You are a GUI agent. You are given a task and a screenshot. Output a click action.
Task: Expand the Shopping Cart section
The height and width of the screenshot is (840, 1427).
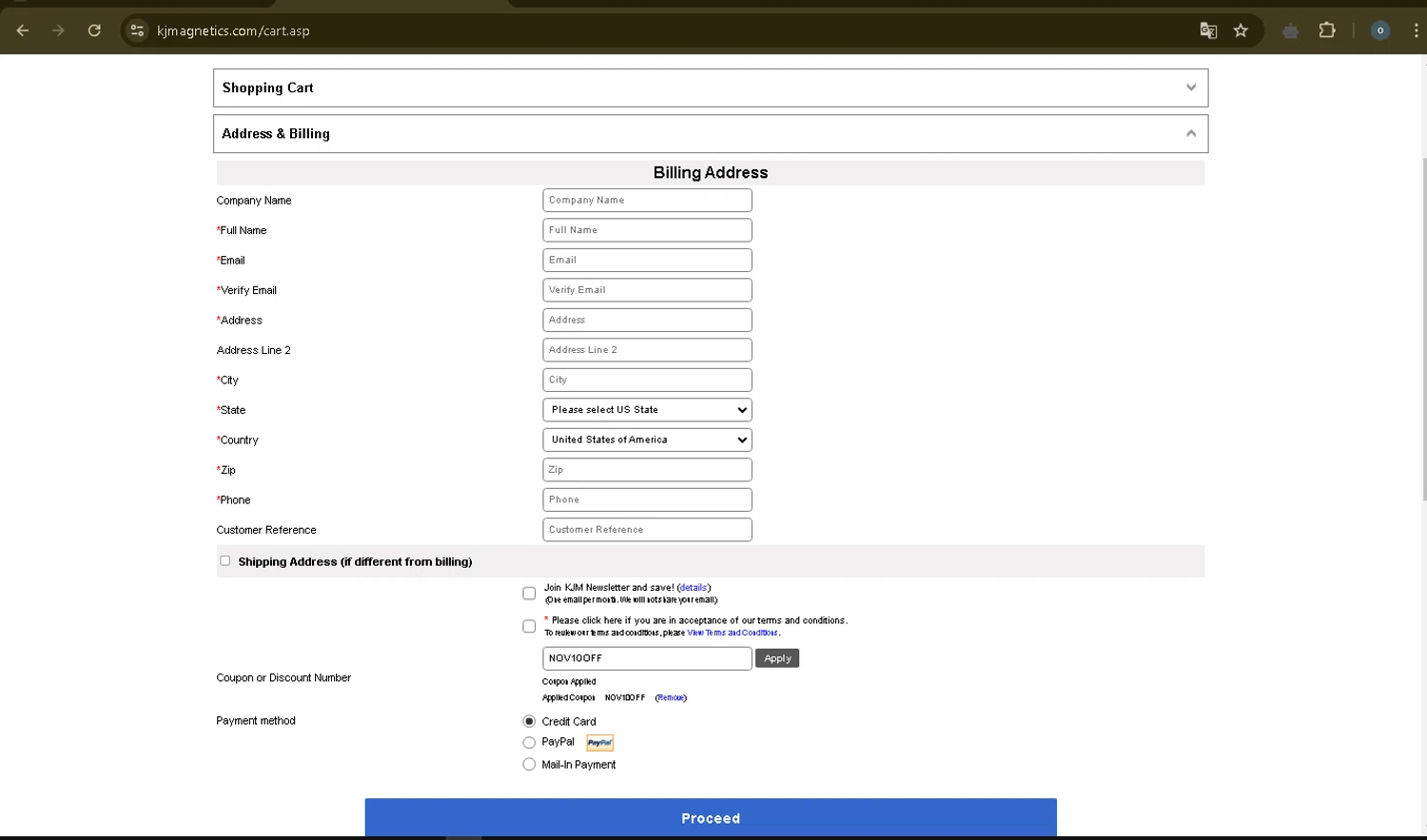(711, 88)
